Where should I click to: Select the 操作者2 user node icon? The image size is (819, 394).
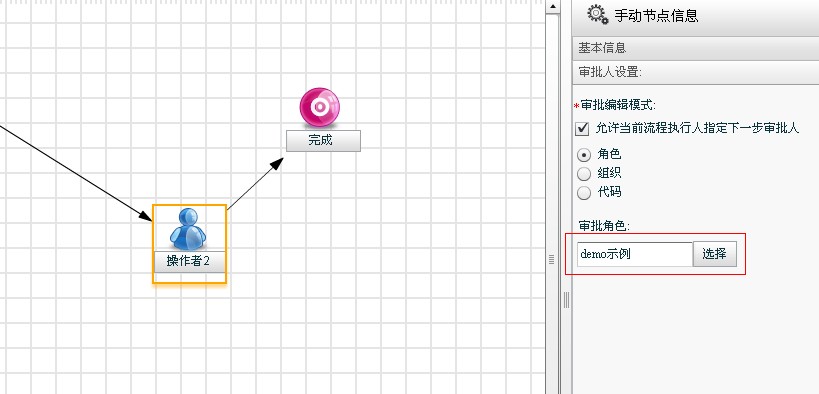(x=188, y=228)
